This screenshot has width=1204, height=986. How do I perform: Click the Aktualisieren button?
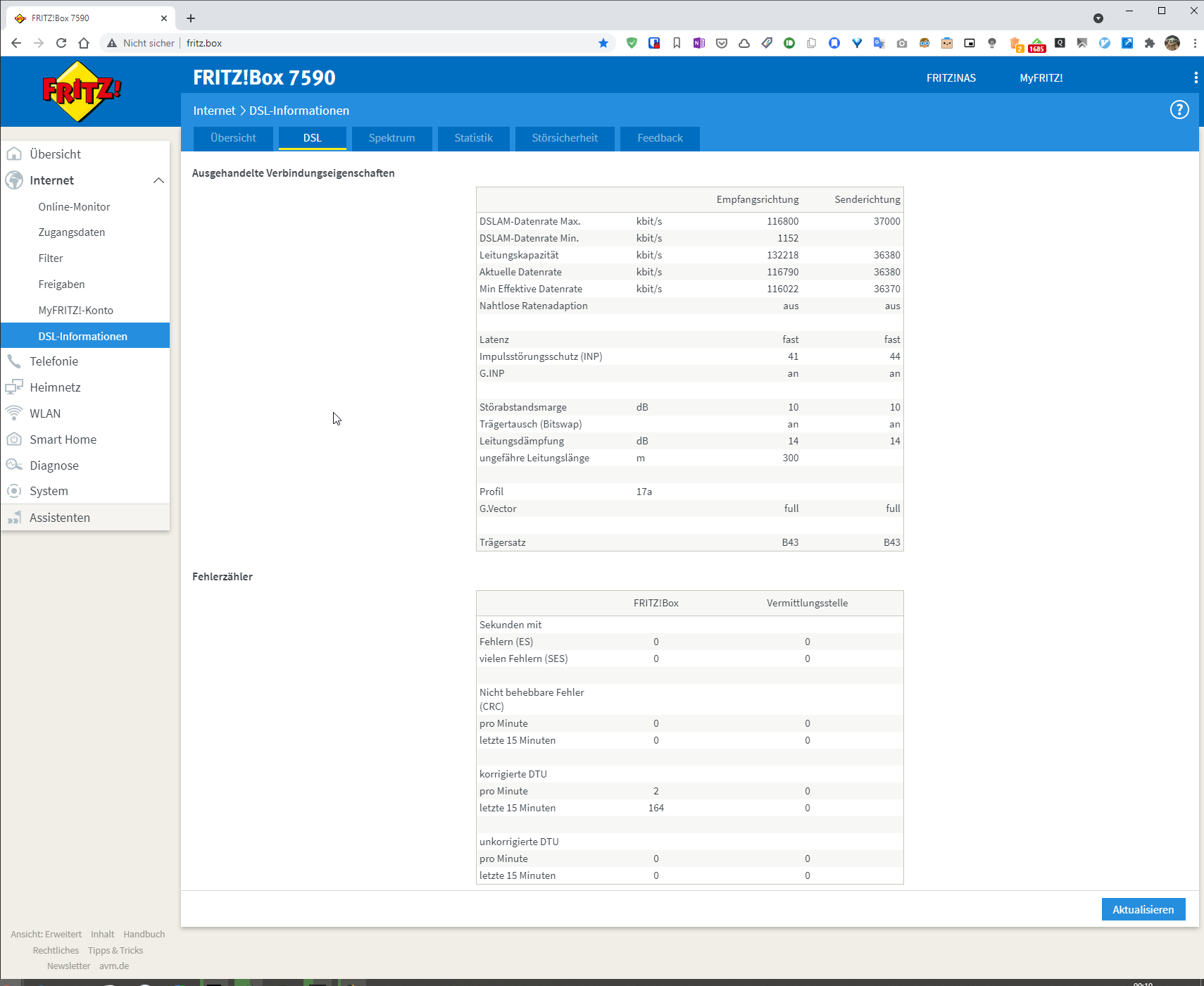point(1143,909)
